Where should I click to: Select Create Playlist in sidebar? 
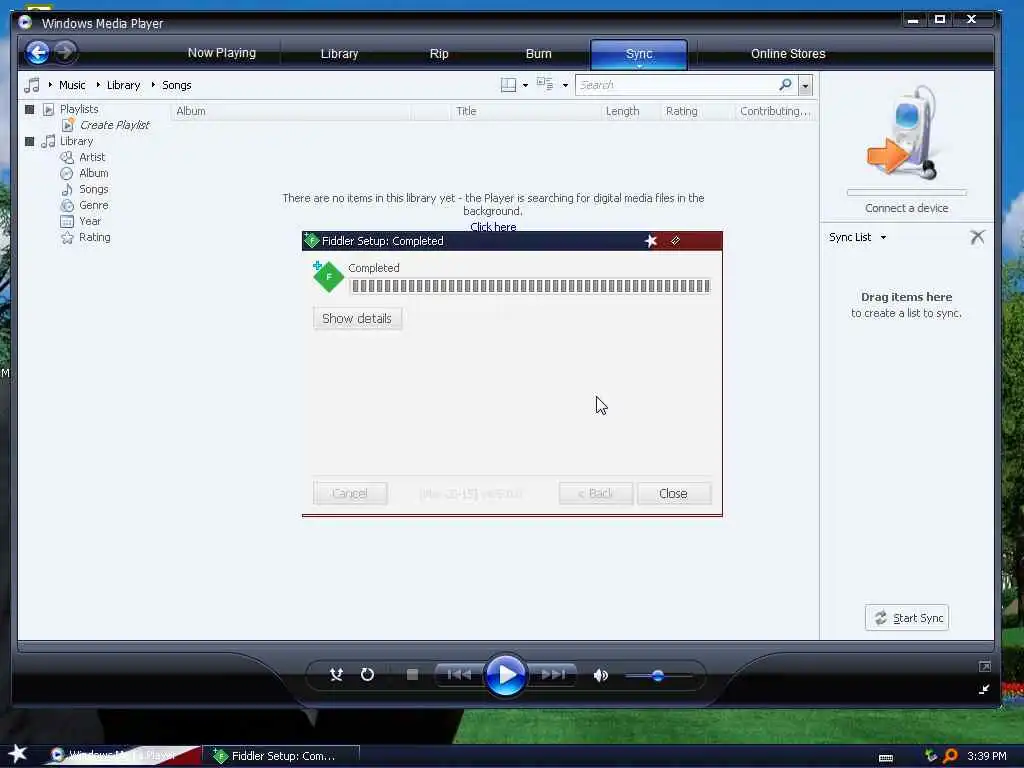coord(114,125)
